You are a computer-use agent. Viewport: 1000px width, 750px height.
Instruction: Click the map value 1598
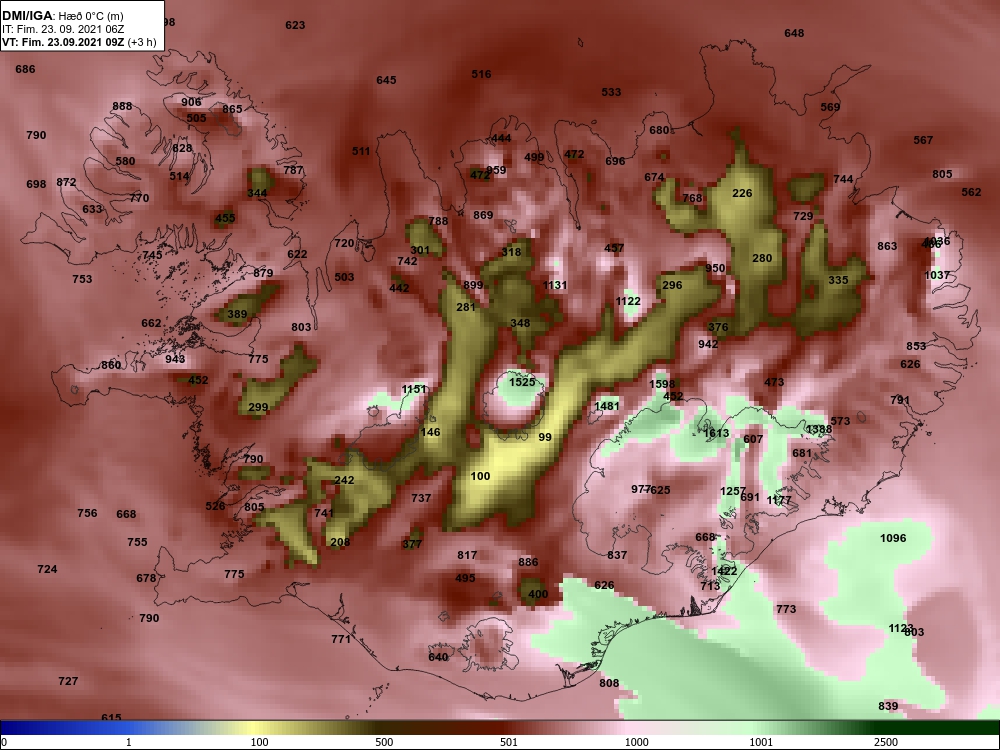[x=662, y=384]
